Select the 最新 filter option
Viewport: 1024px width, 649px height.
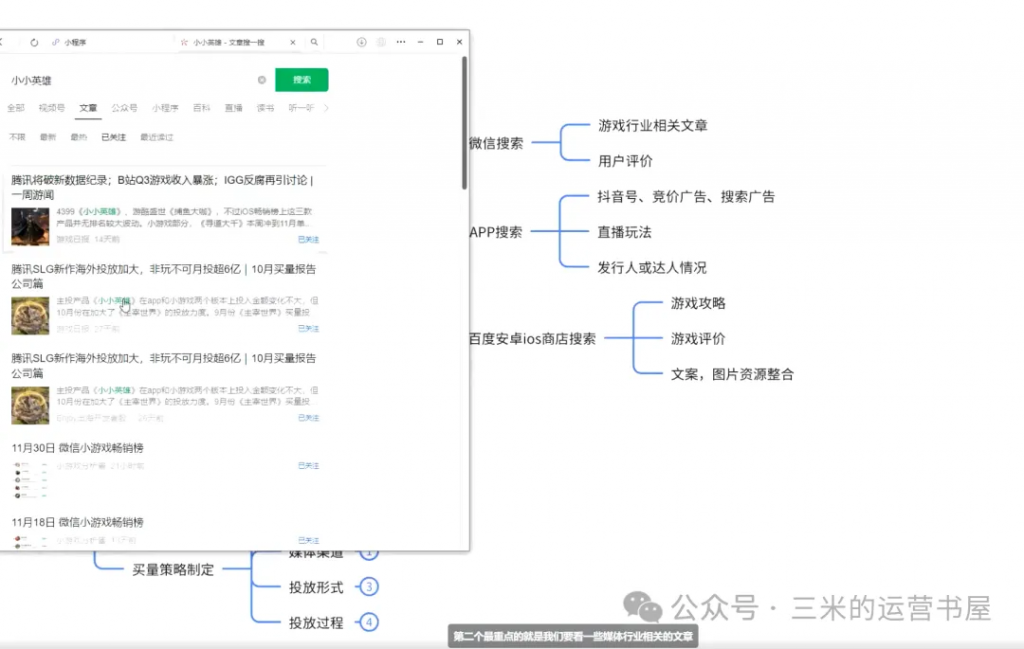[48, 137]
